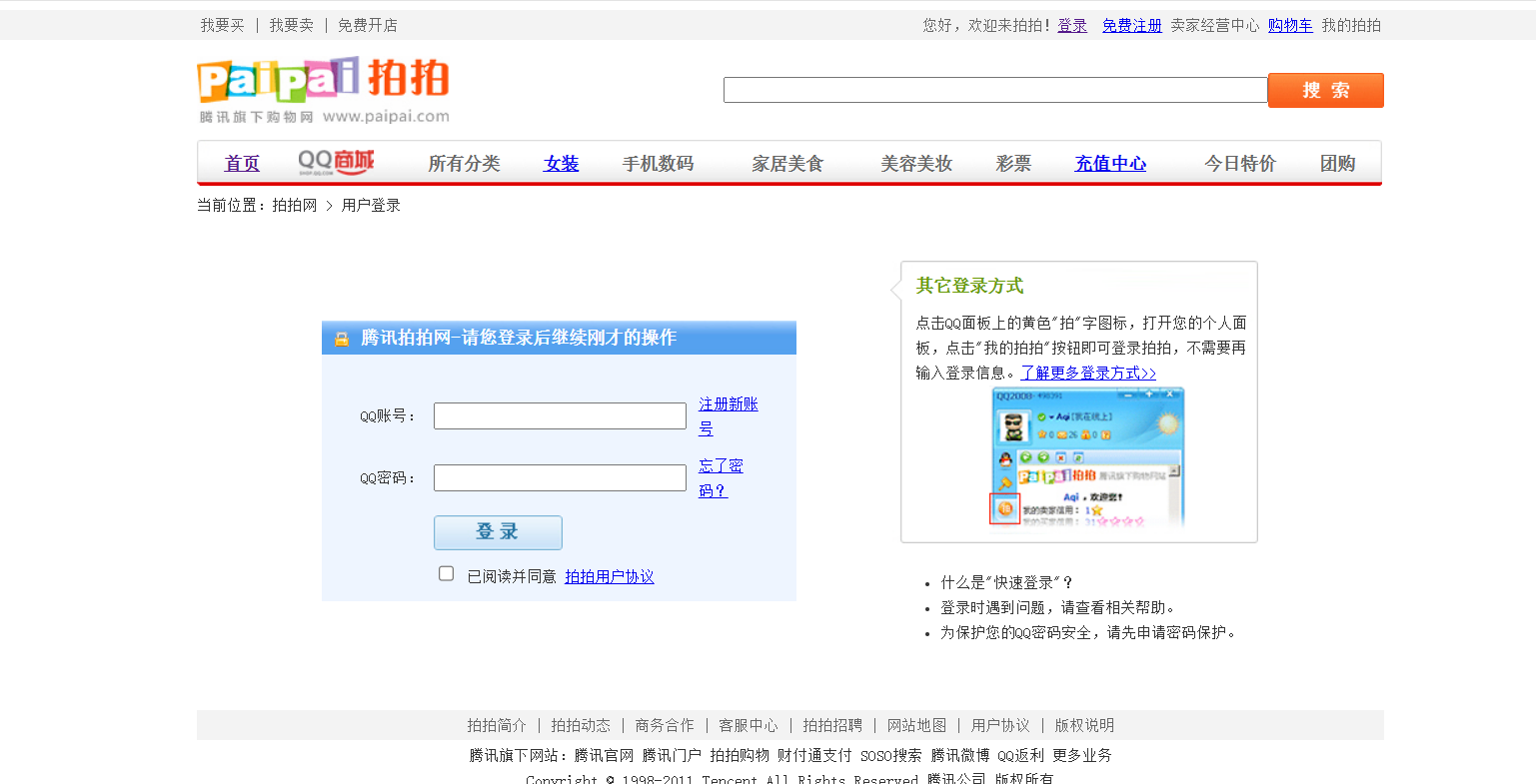Go to 充值中心
The width and height of the screenshot is (1536, 784).
click(1110, 163)
